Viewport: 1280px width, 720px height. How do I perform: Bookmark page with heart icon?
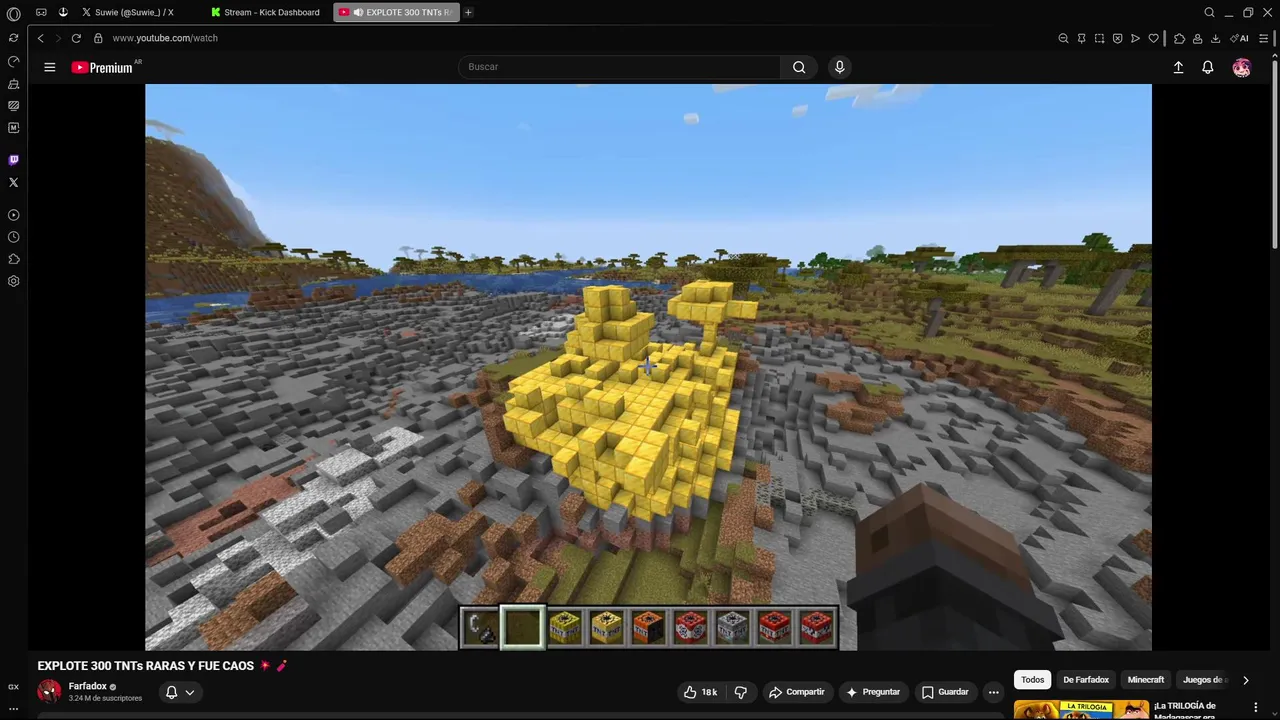[x=1153, y=38]
